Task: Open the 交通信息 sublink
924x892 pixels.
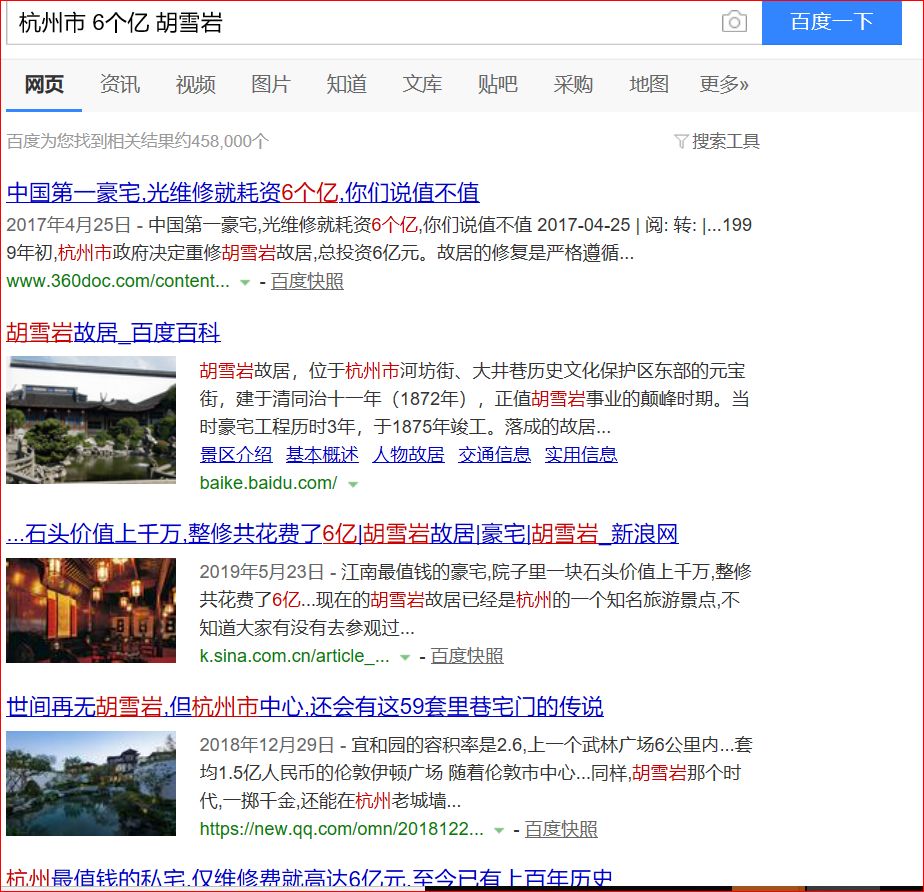Action: (x=494, y=455)
